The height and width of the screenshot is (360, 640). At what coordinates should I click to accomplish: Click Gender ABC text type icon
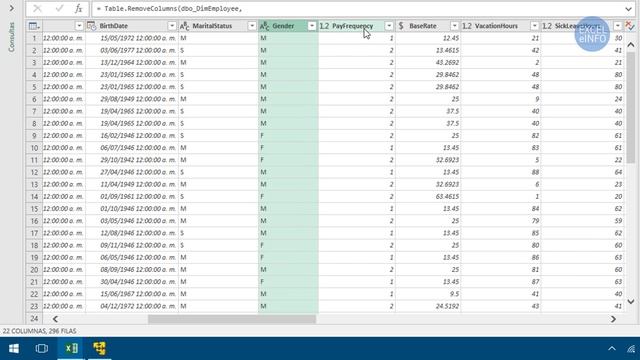264,26
